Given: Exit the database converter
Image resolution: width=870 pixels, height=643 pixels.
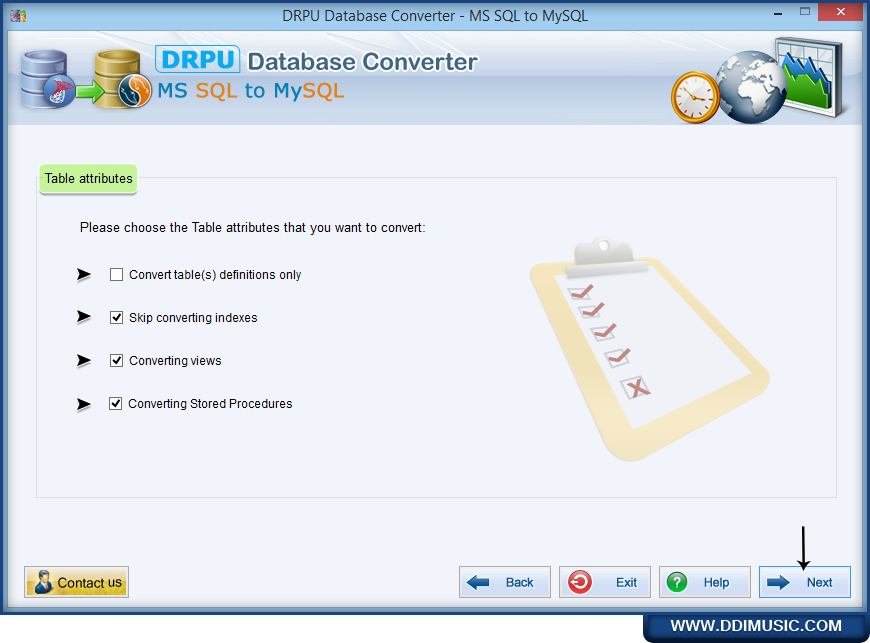Looking at the screenshot, I should (x=604, y=582).
